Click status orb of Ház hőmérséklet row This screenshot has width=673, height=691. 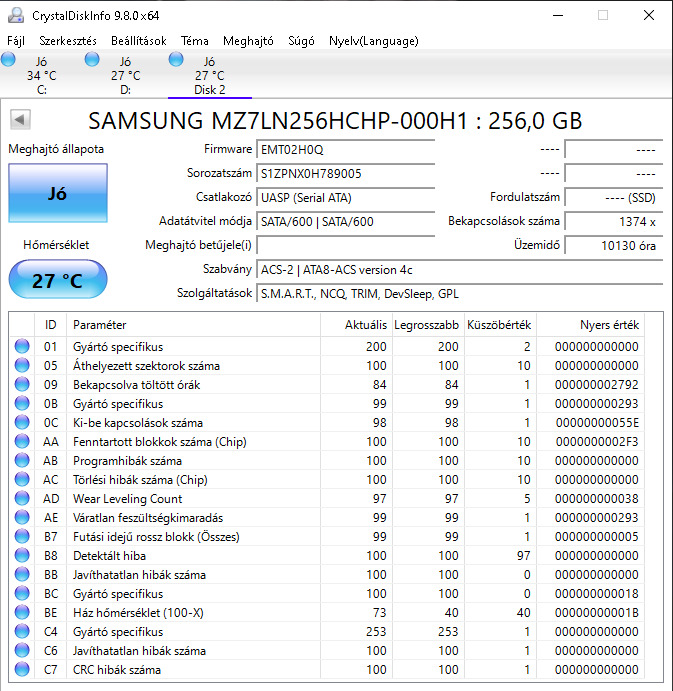click(22, 612)
